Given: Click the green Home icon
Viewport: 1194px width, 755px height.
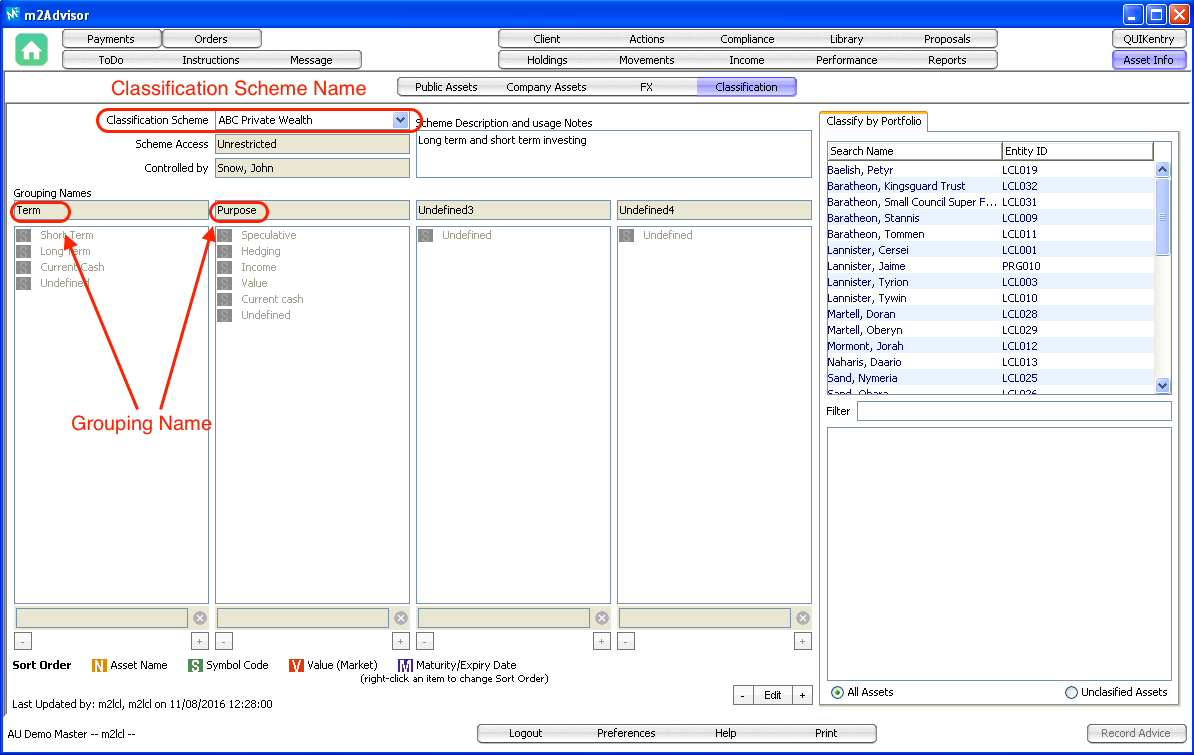Looking at the screenshot, I should (x=32, y=50).
